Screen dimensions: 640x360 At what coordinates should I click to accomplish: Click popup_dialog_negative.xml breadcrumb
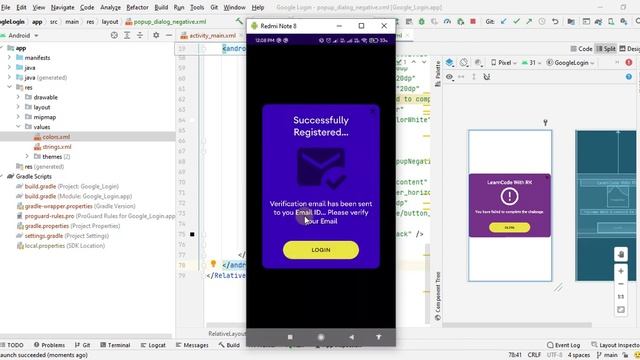pyautogui.click(x=166, y=22)
